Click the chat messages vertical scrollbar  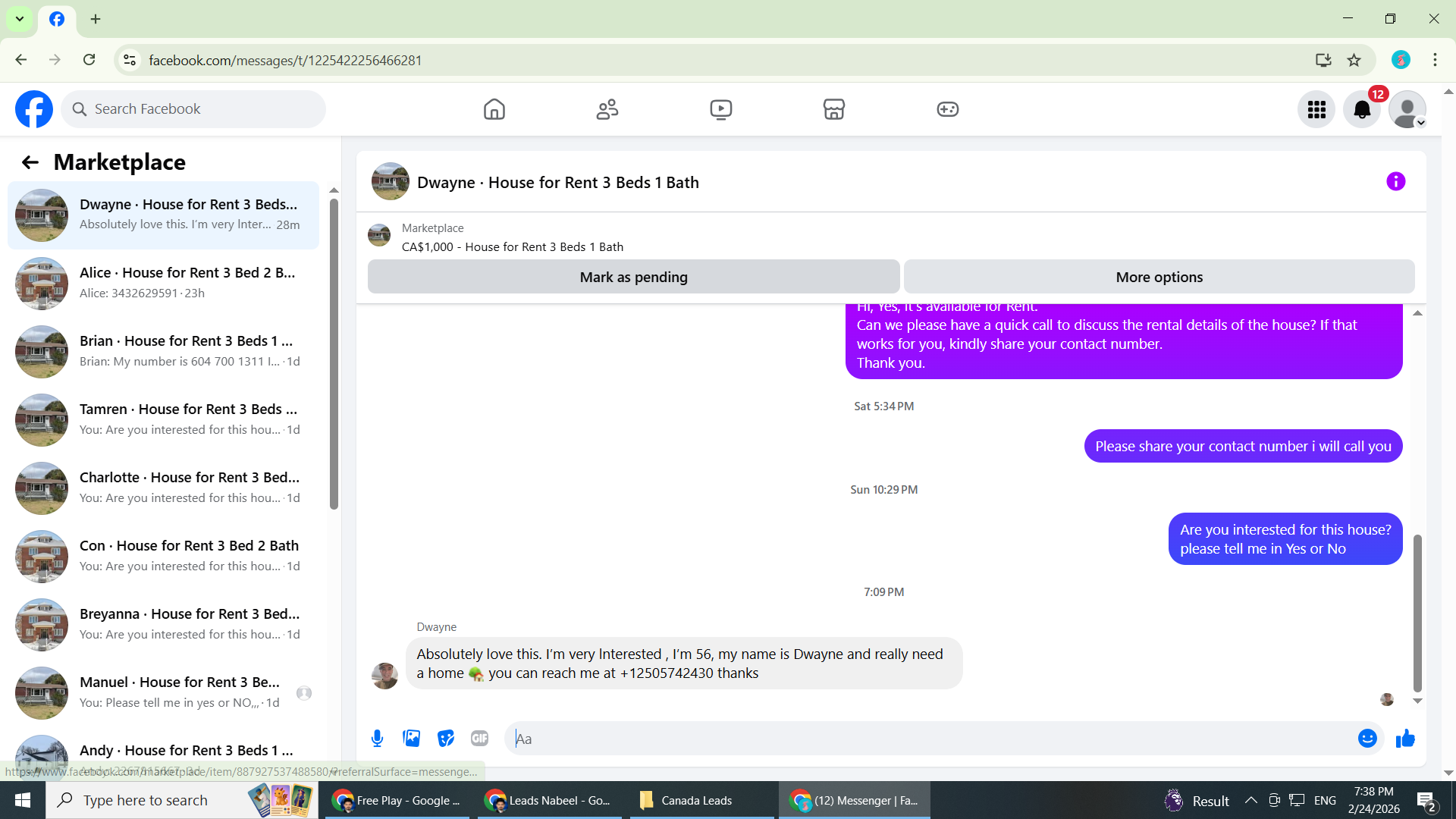tap(1417, 613)
